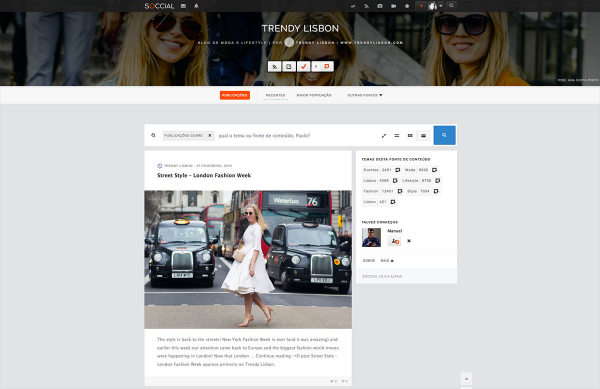Focus the topic search input field

[x=297, y=135]
